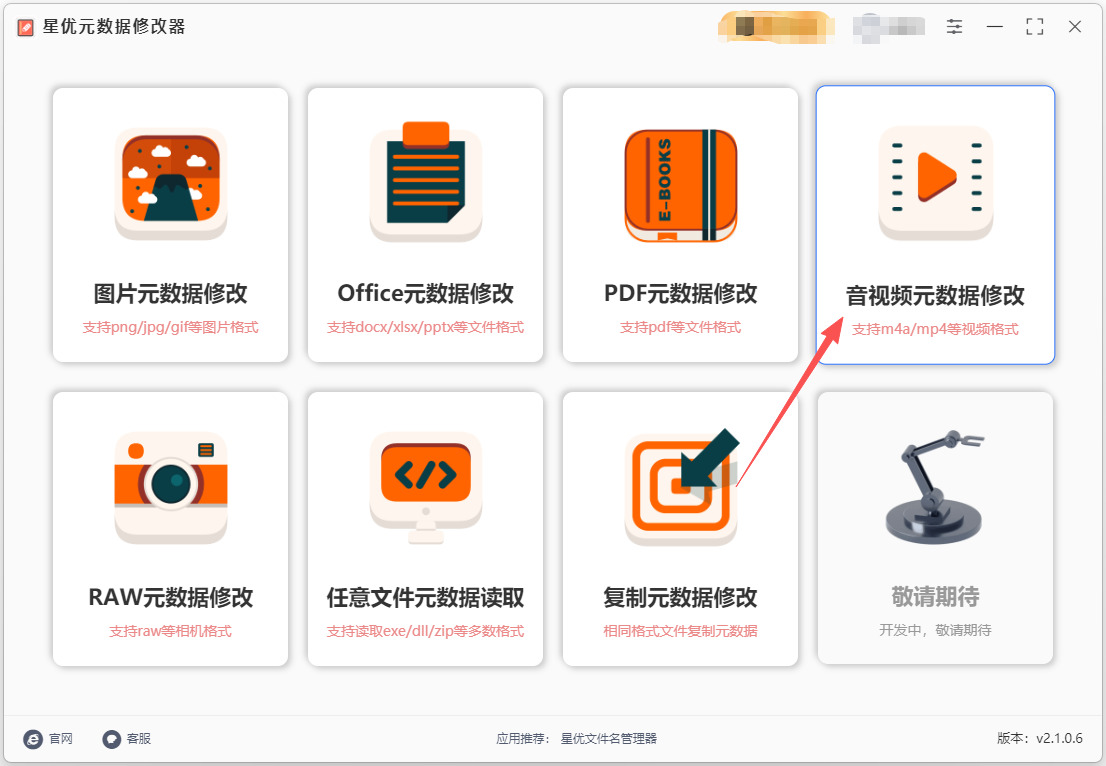Click the blurred gray profile area
Screen dimensions: 1106x766
[x=889, y=27]
